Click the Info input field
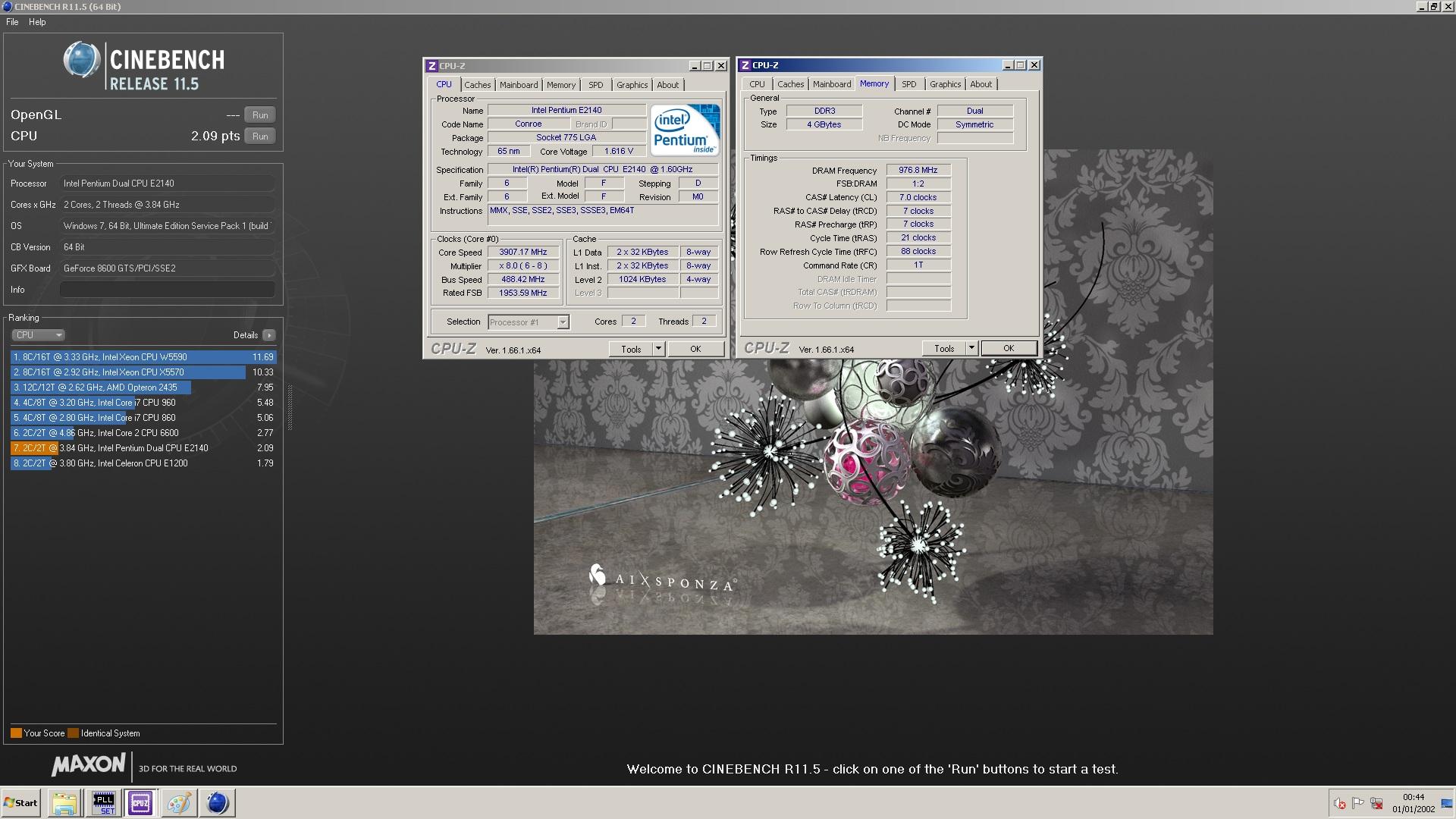The height and width of the screenshot is (819, 1456). [167, 290]
